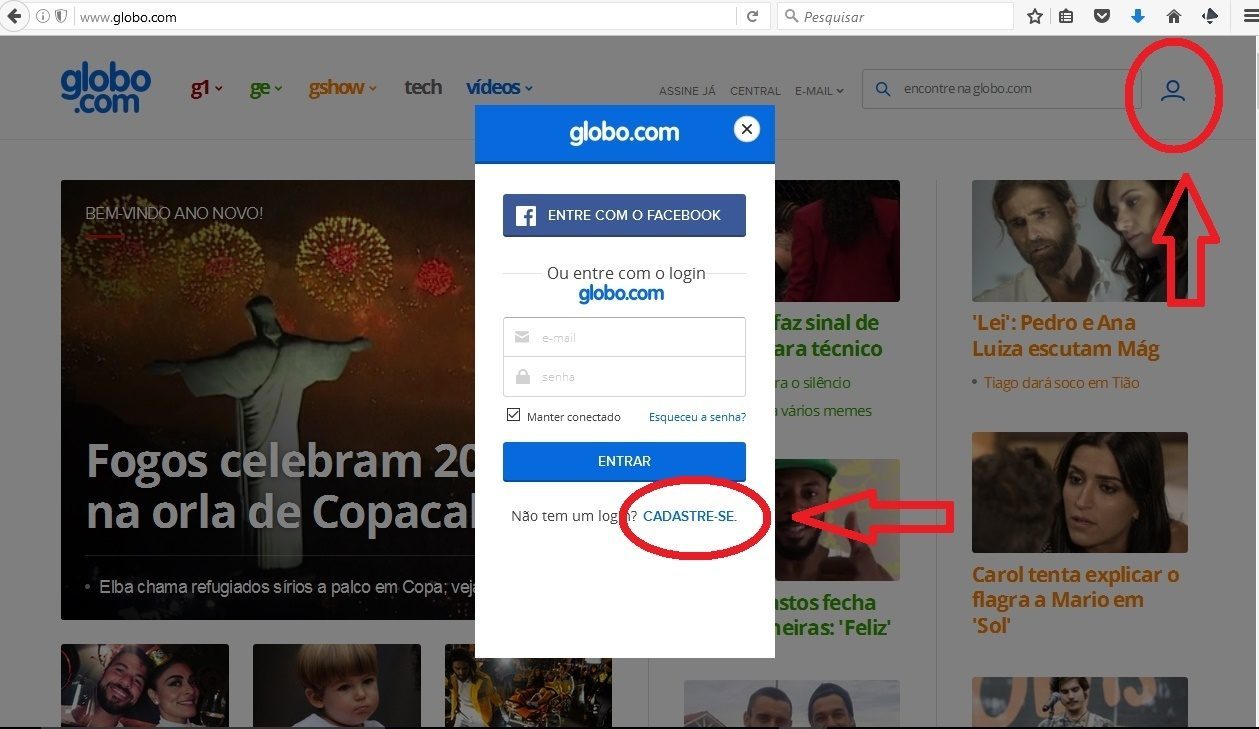The image size is (1259, 729).
Task: Click the browser URL address bar
Action: tap(405, 17)
